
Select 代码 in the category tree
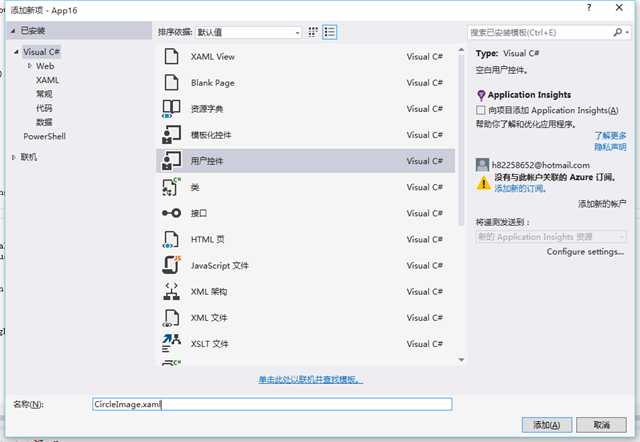(x=44, y=108)
